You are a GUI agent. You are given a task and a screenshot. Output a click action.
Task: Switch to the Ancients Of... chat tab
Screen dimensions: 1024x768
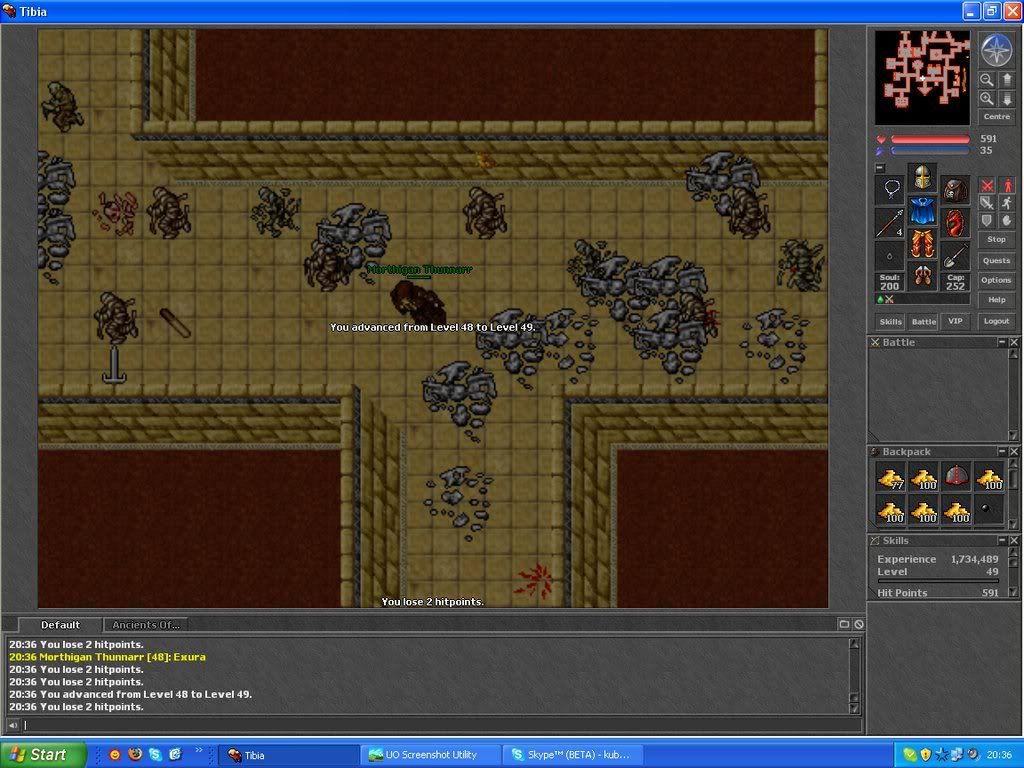tap(146, 625)
